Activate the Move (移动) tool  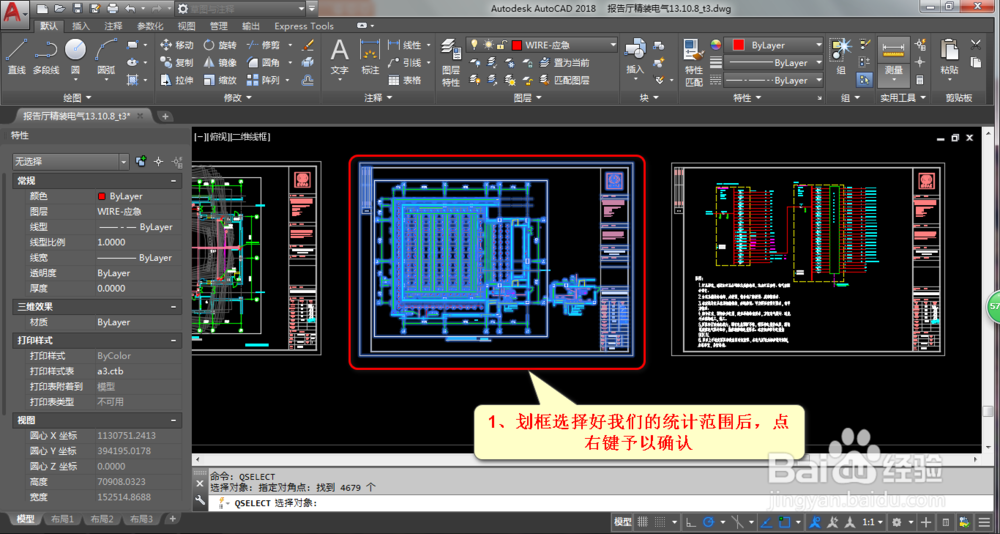(x=177, y=45)
